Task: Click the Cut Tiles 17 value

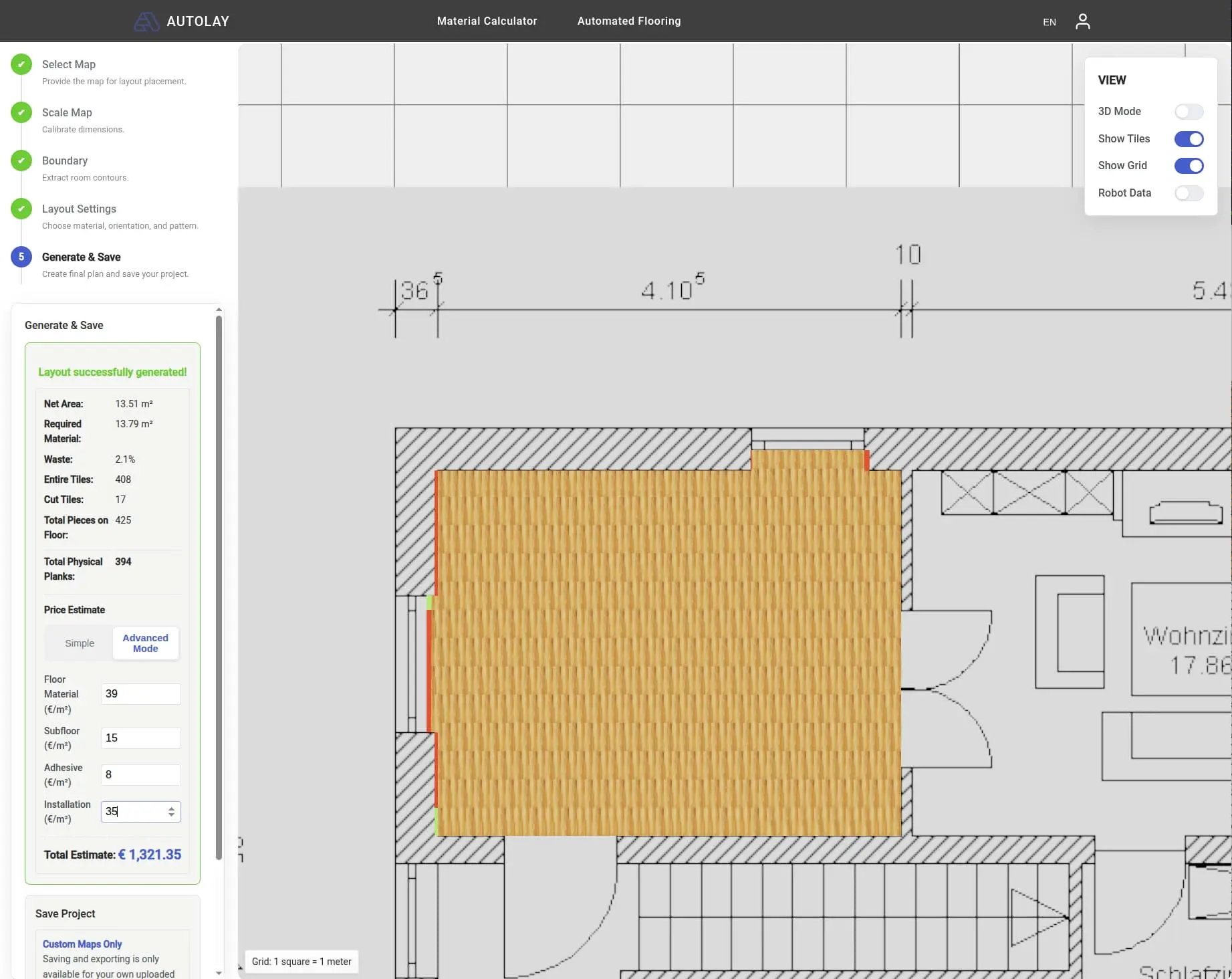Action: tap(120, 500)
